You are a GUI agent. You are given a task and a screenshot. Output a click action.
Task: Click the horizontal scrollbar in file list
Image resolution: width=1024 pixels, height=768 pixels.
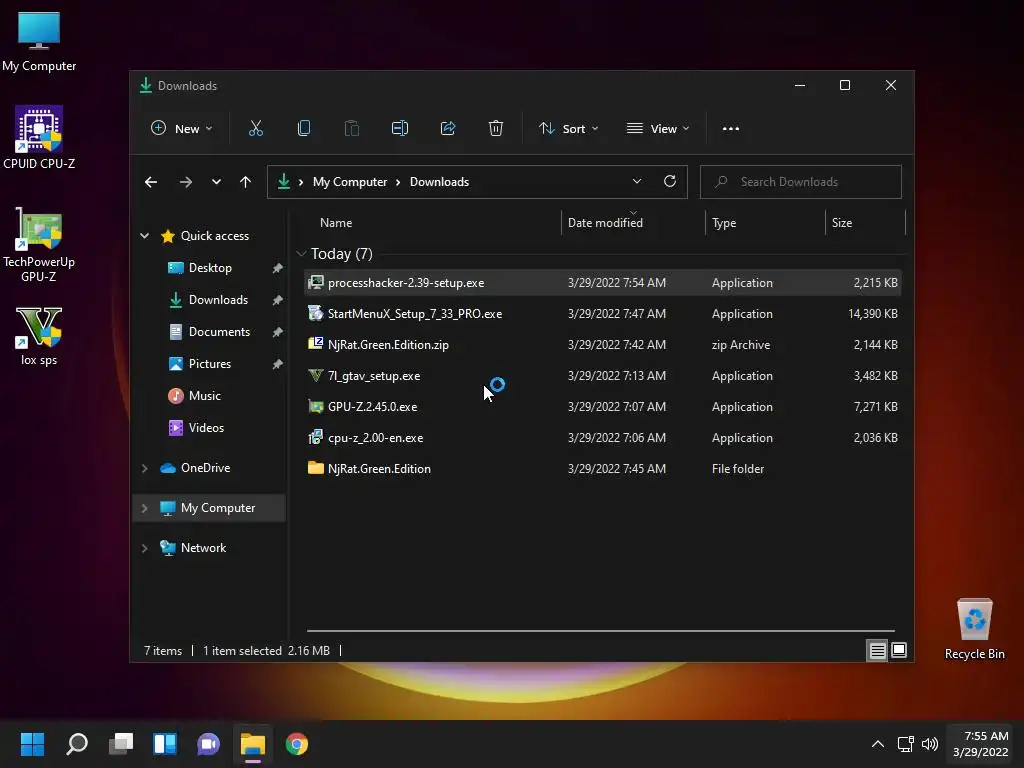pos(600,631)
